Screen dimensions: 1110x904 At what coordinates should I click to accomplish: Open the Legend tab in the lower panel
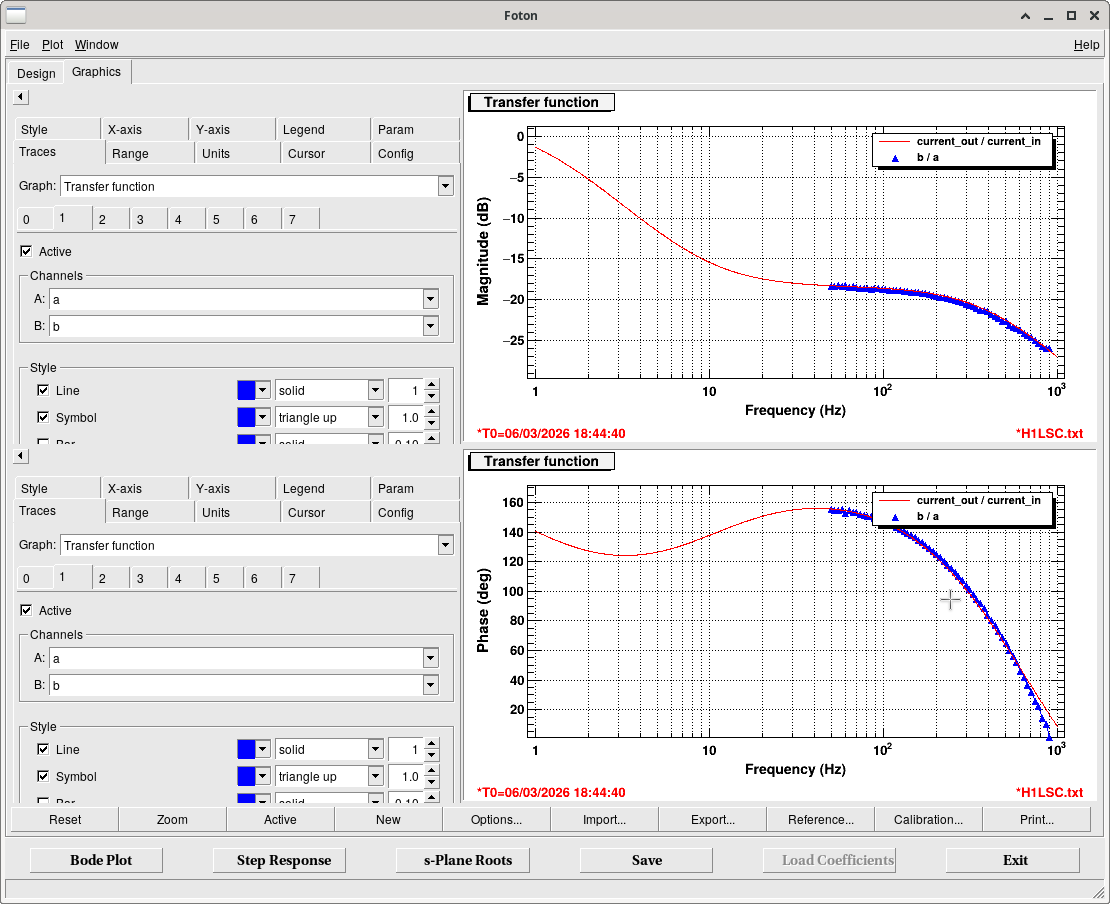303,489
